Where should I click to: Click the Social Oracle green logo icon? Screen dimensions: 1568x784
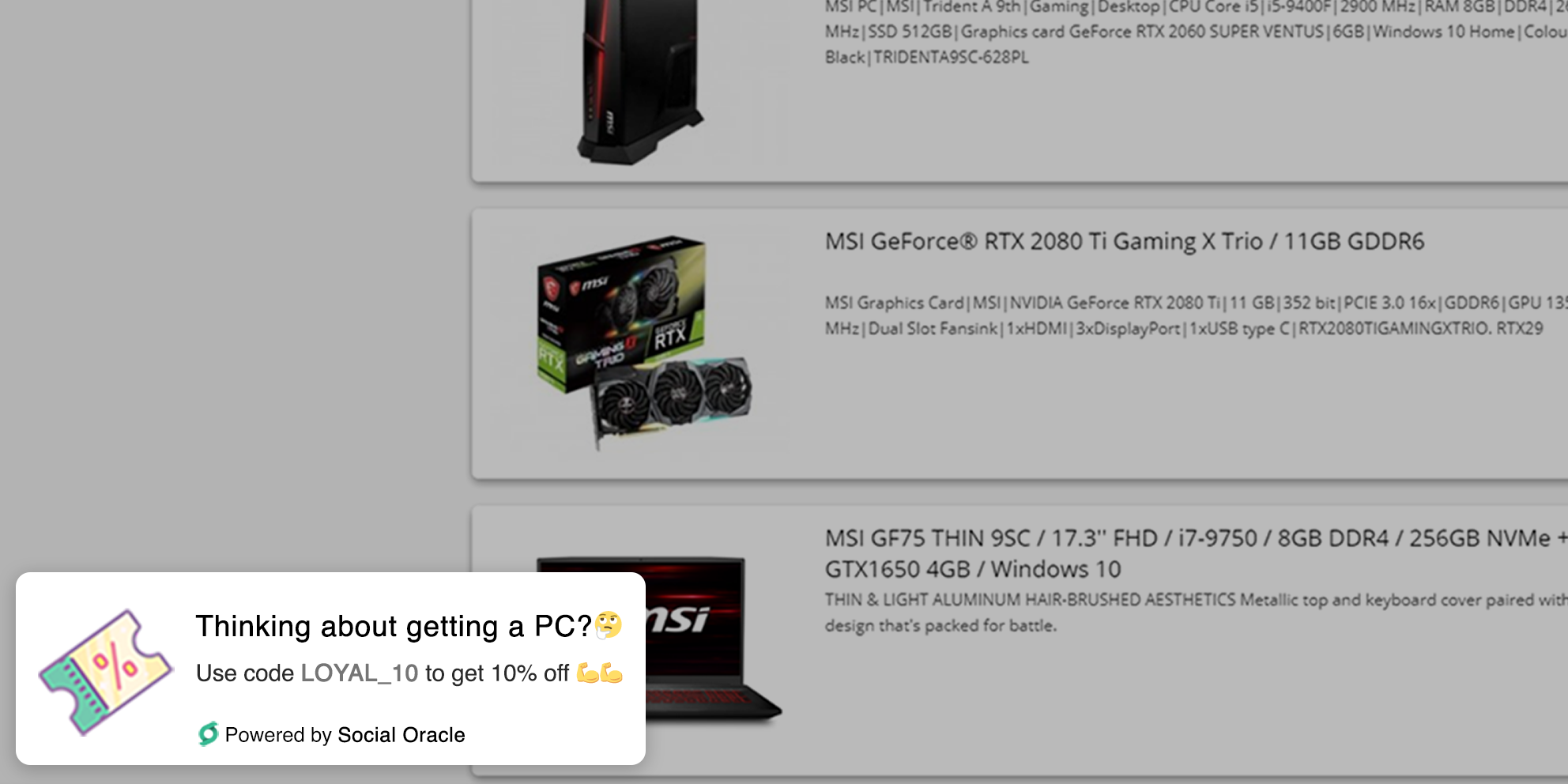pos(208,735)
